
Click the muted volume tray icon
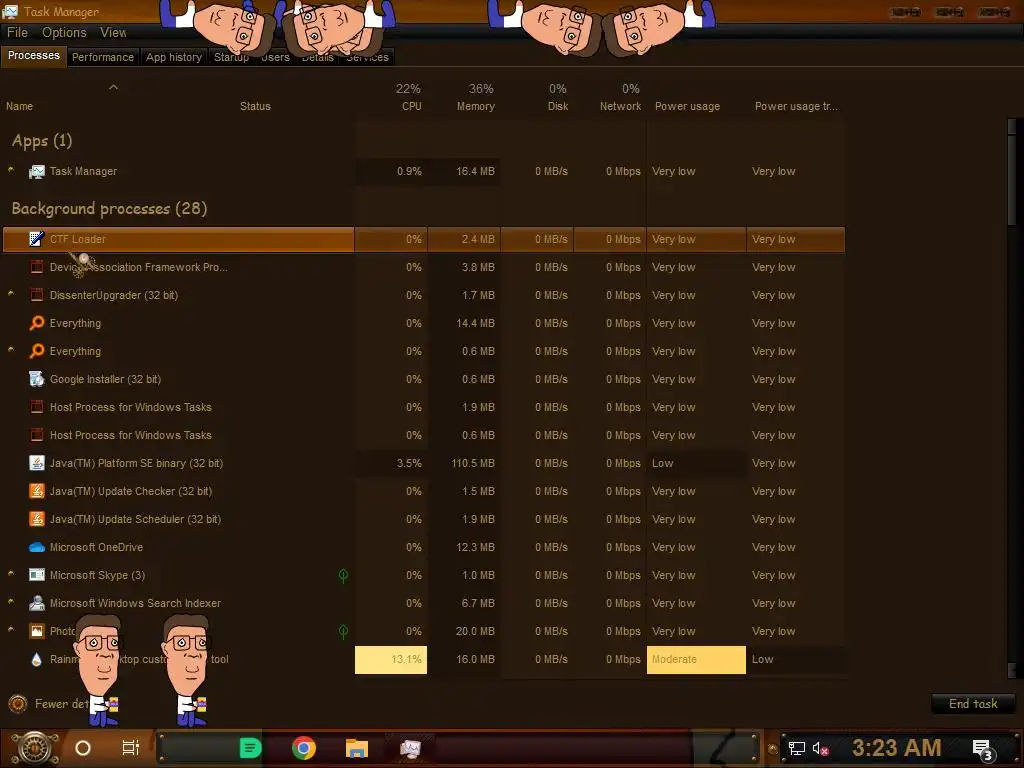[x=821, y=748]
